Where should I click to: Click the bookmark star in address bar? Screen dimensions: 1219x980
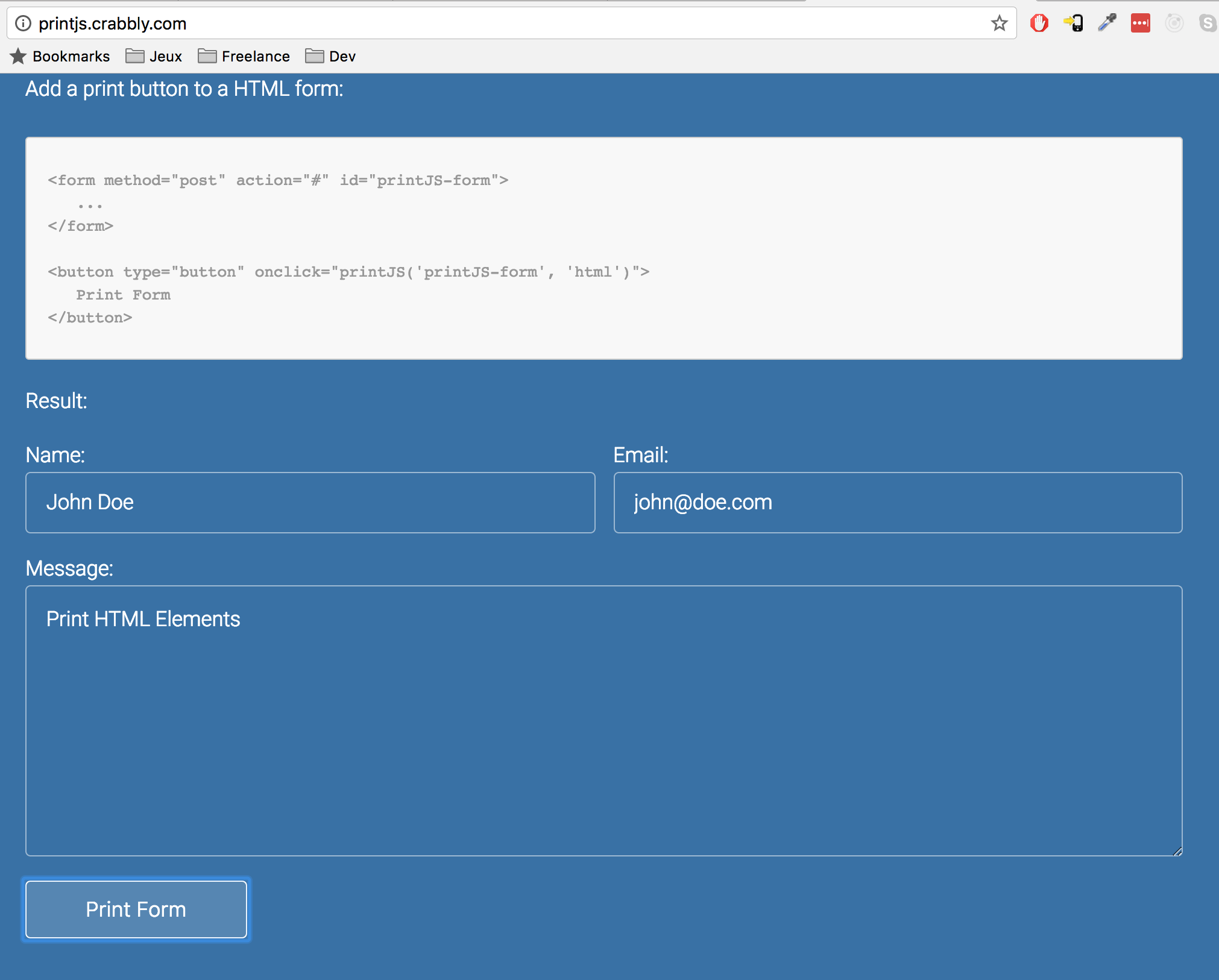tap(999, 24)
